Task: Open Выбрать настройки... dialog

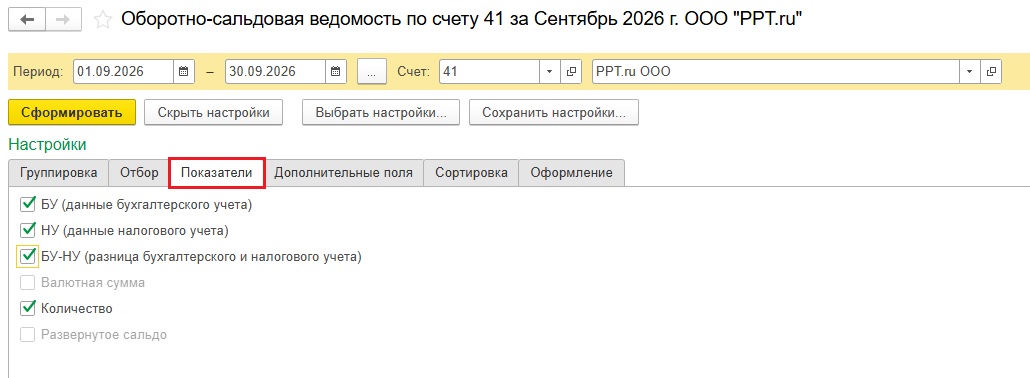Action: click(381, 112)
